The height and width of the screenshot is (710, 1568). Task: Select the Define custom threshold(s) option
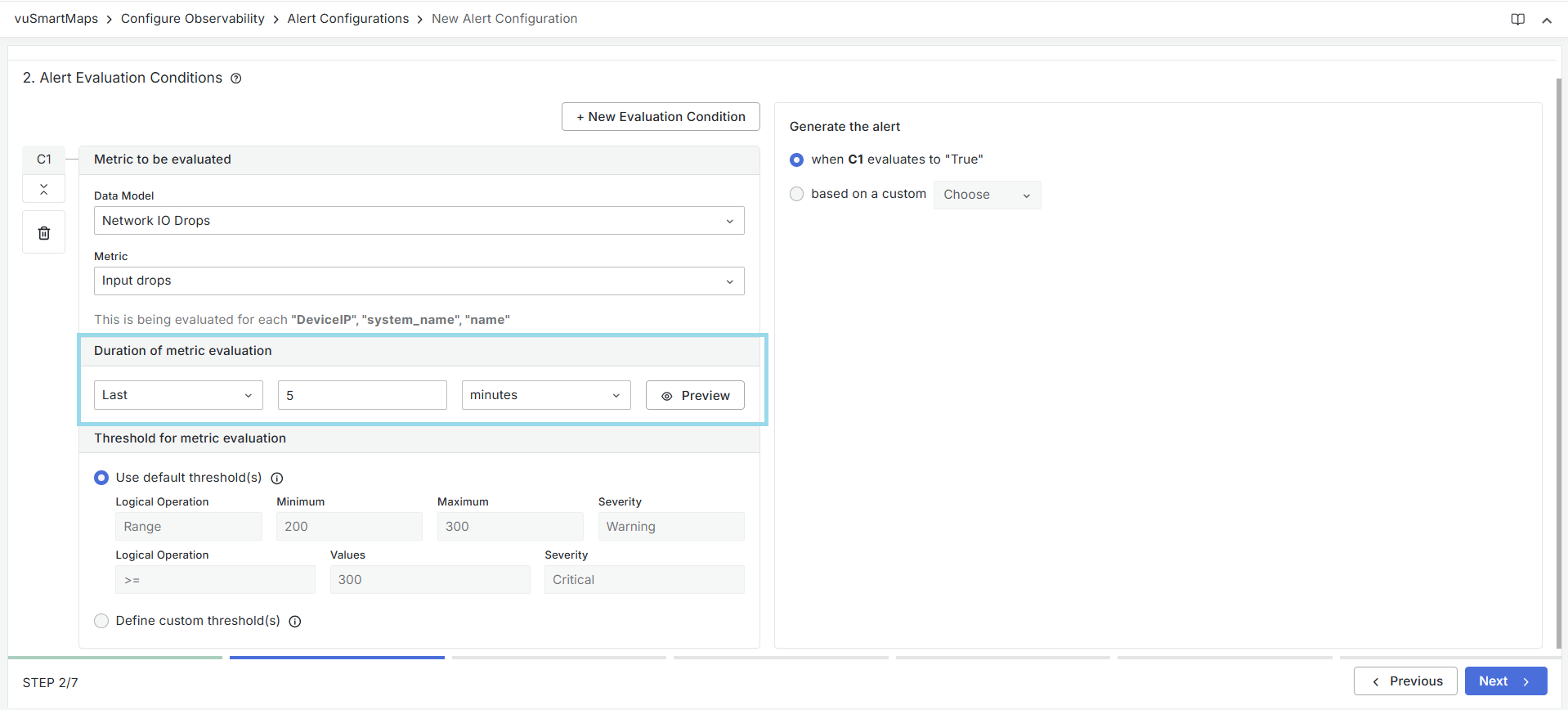tap(101, 621)
